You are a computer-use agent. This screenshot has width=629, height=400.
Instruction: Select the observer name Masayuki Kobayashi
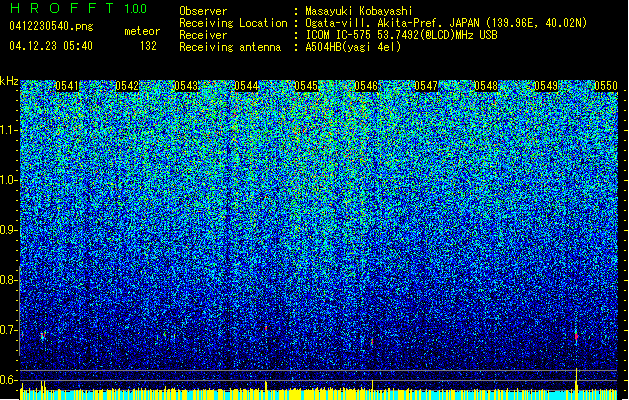click(359, 11)
